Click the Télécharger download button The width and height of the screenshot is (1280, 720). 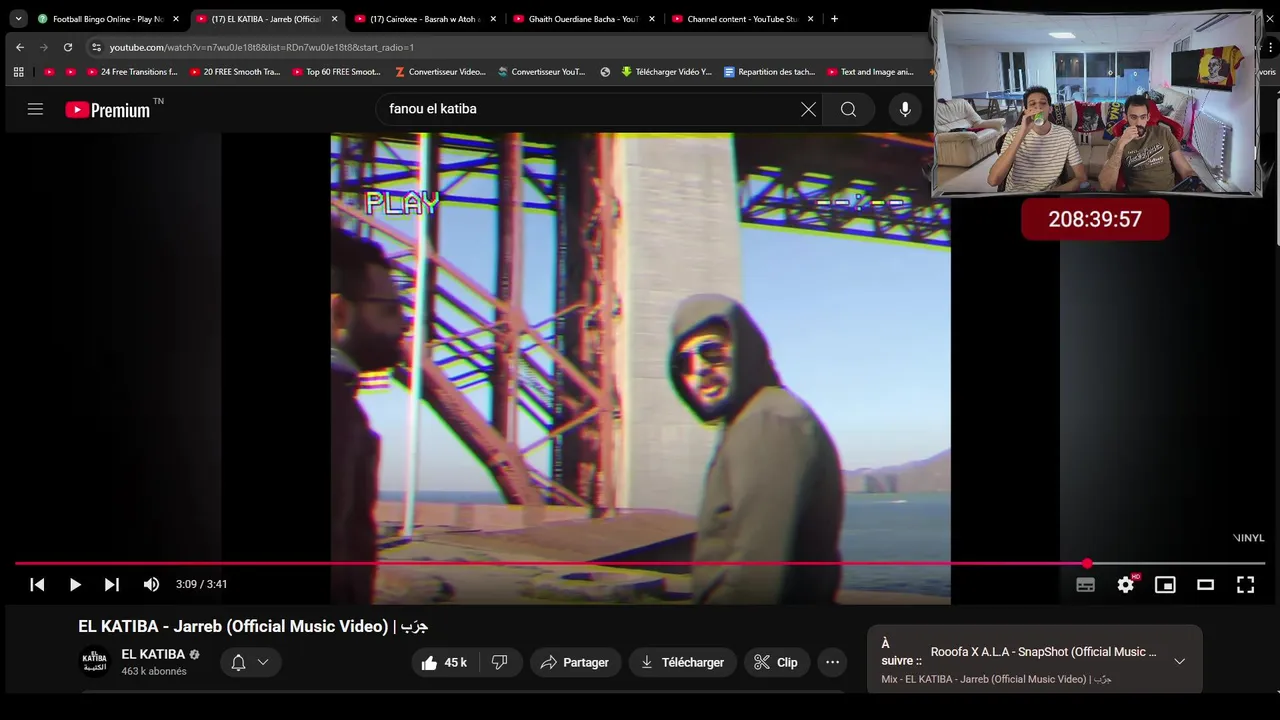pyautogui.click(x=683, y=662)
